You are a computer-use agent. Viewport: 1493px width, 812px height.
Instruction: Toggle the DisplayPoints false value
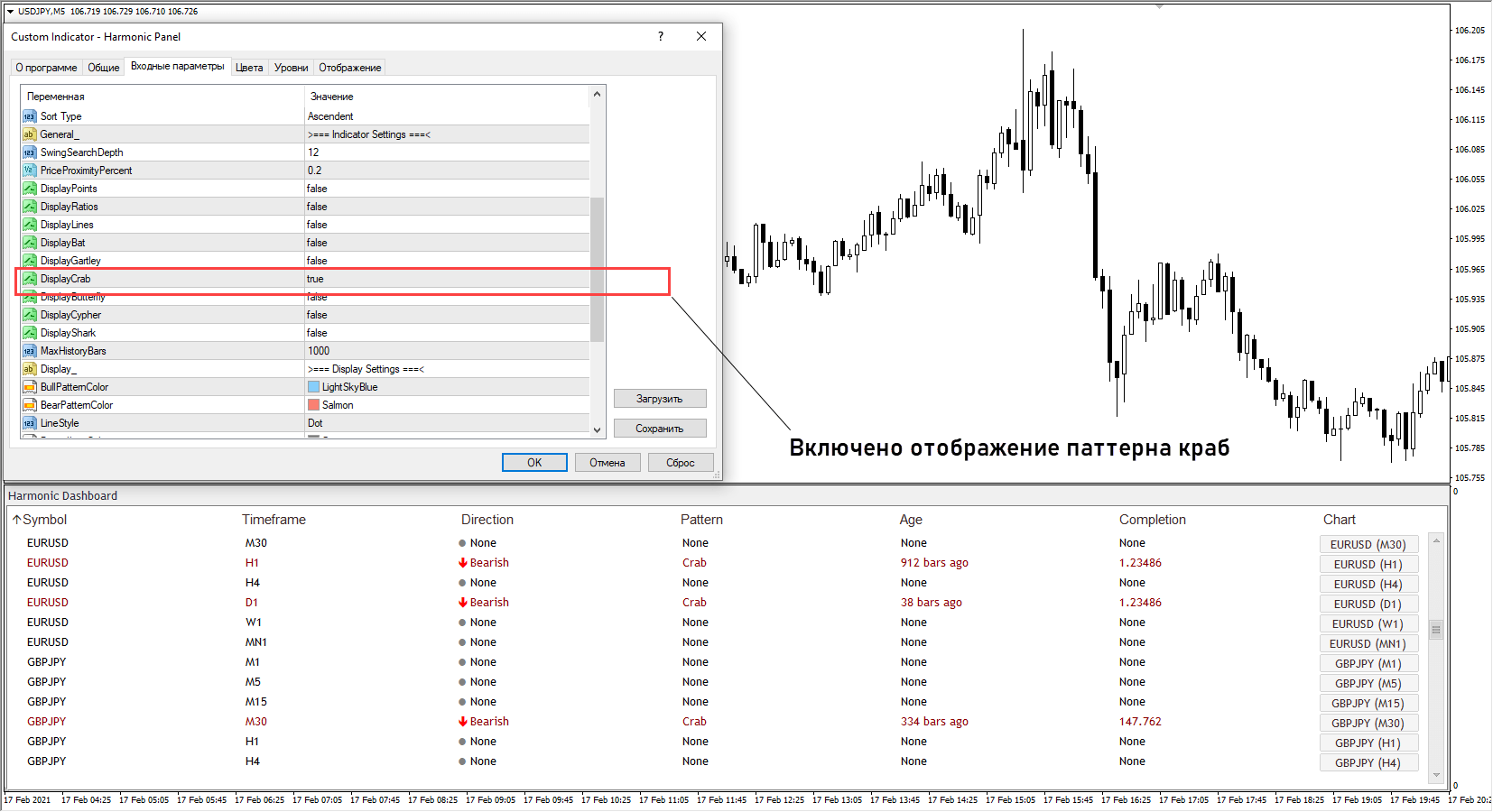[x=446, y=189]
